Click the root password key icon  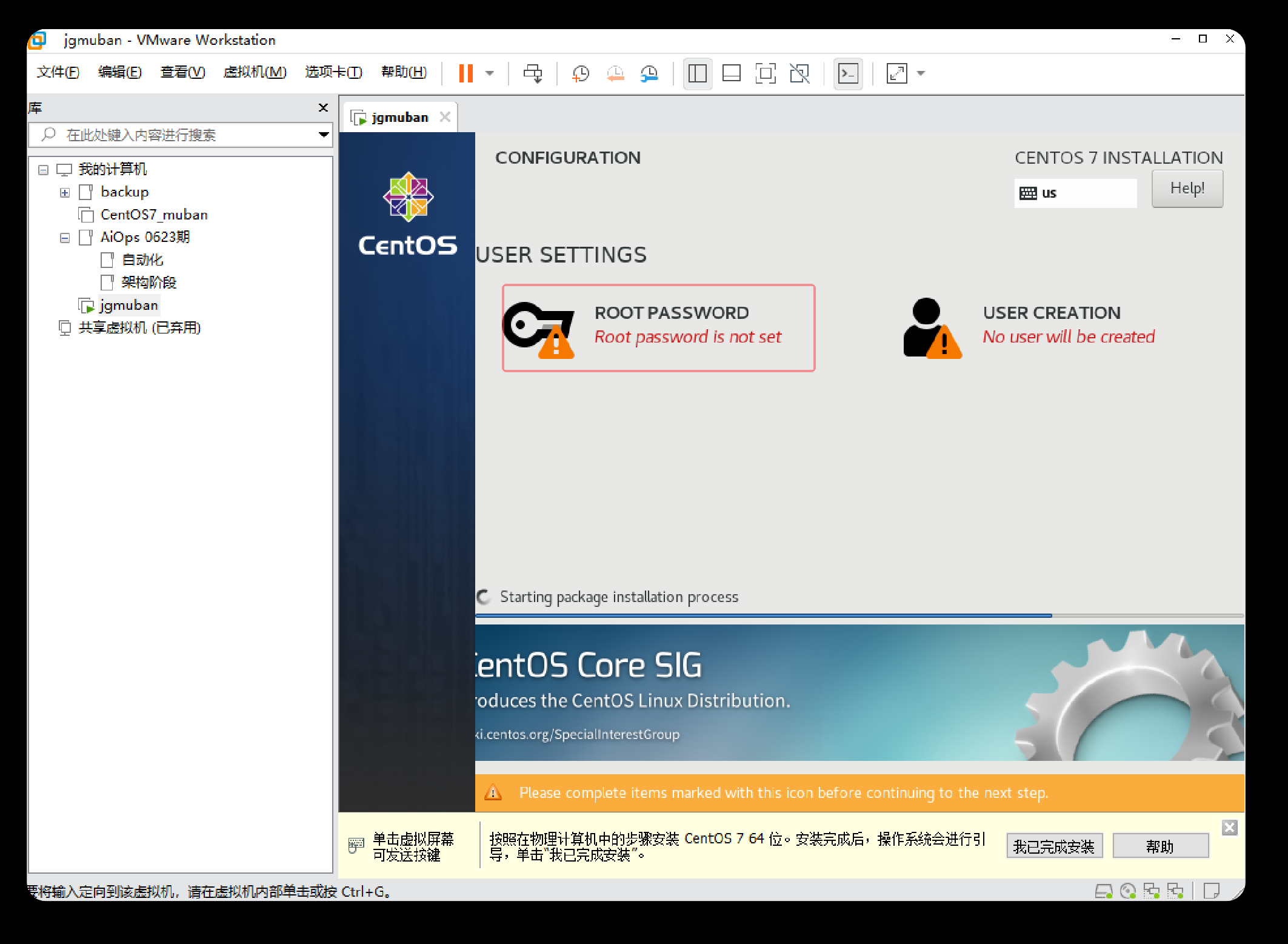tap(539, 329)
